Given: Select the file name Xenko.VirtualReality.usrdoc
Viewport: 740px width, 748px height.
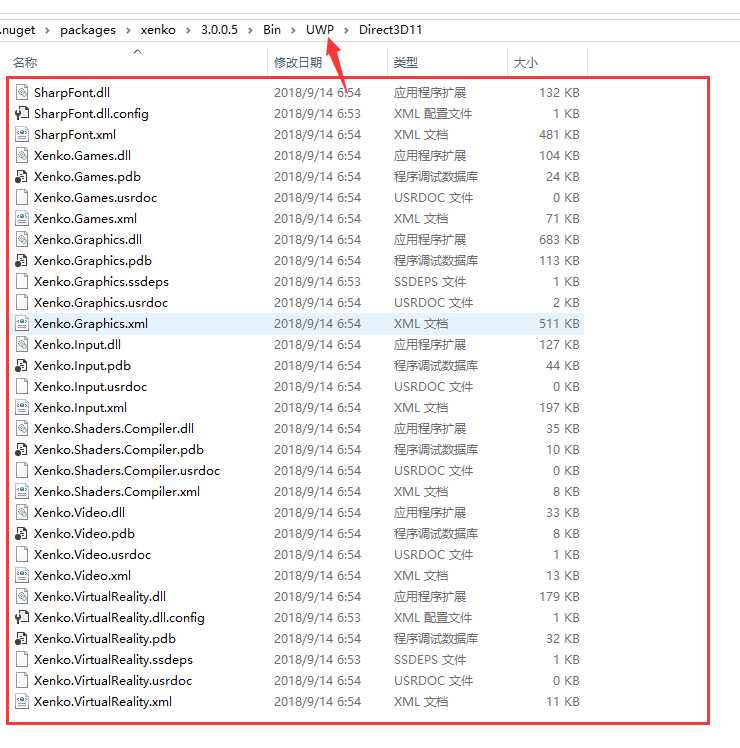Looking at the screenshot, I should [x=113, y=681].
